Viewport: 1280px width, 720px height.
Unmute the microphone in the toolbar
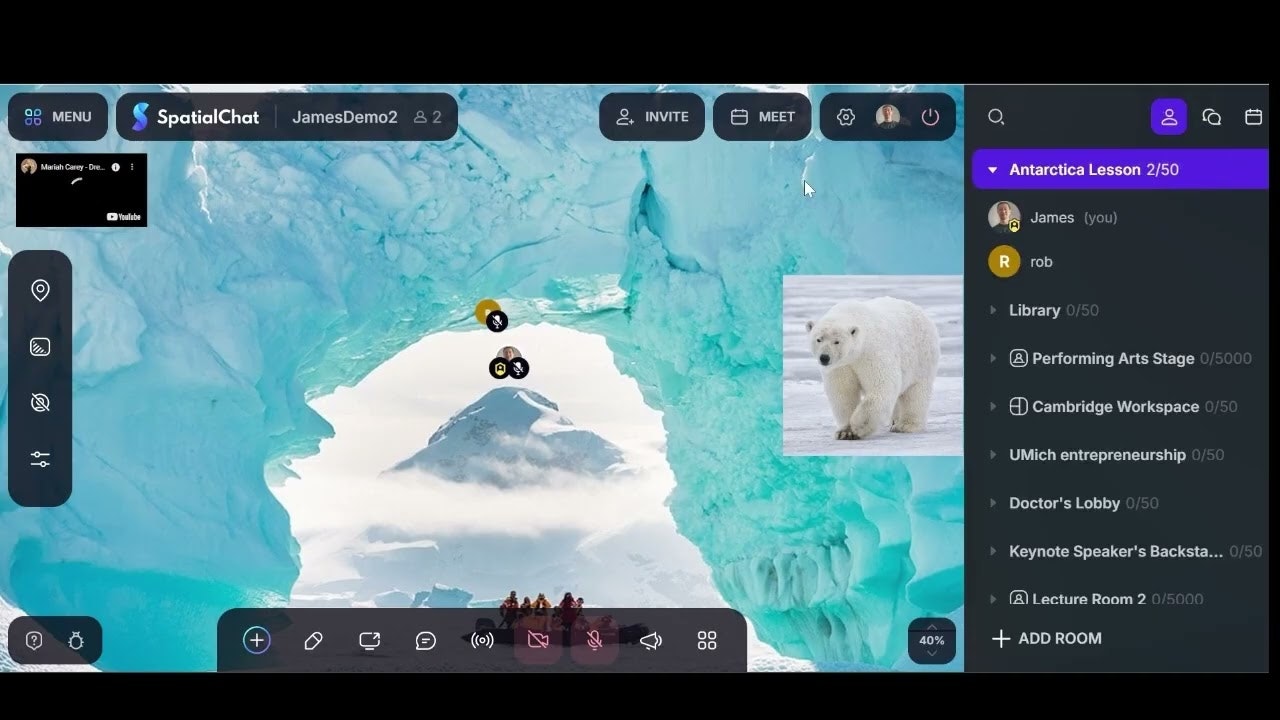tap(593, 640)
